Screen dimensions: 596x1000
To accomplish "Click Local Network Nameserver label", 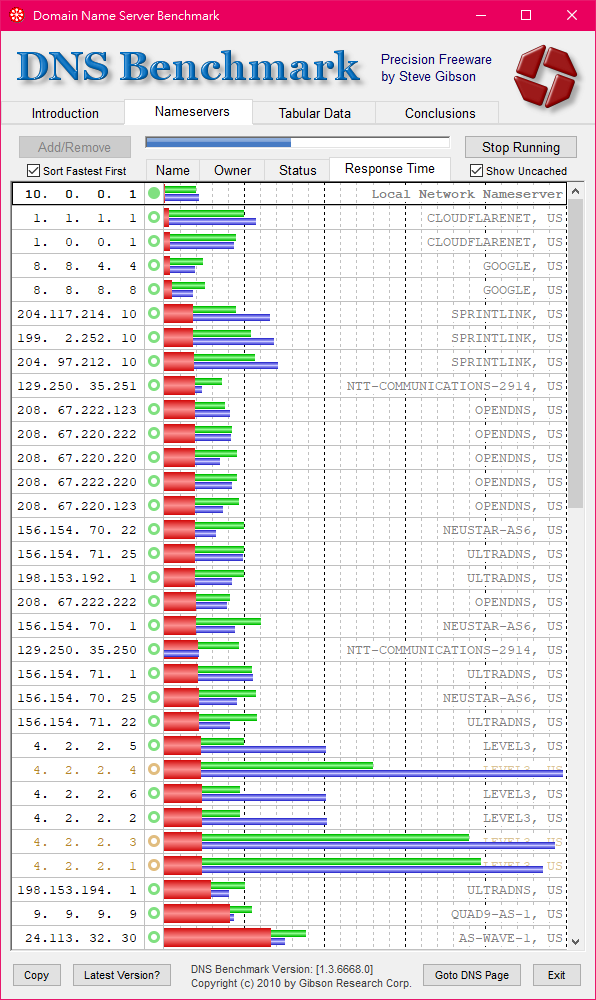I will click(467, 194).
